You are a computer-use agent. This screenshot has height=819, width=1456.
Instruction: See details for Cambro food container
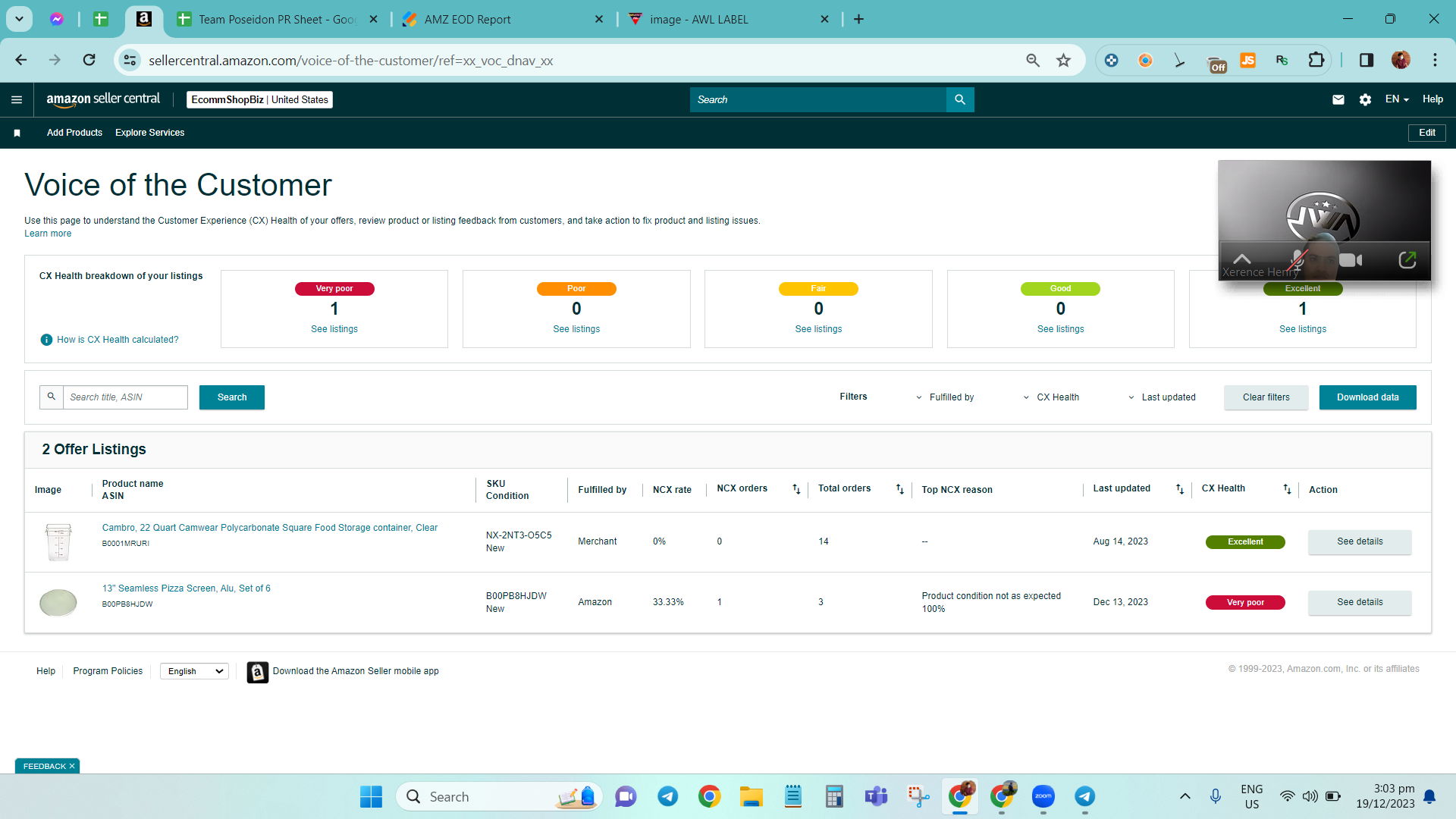coord(1360,541)
